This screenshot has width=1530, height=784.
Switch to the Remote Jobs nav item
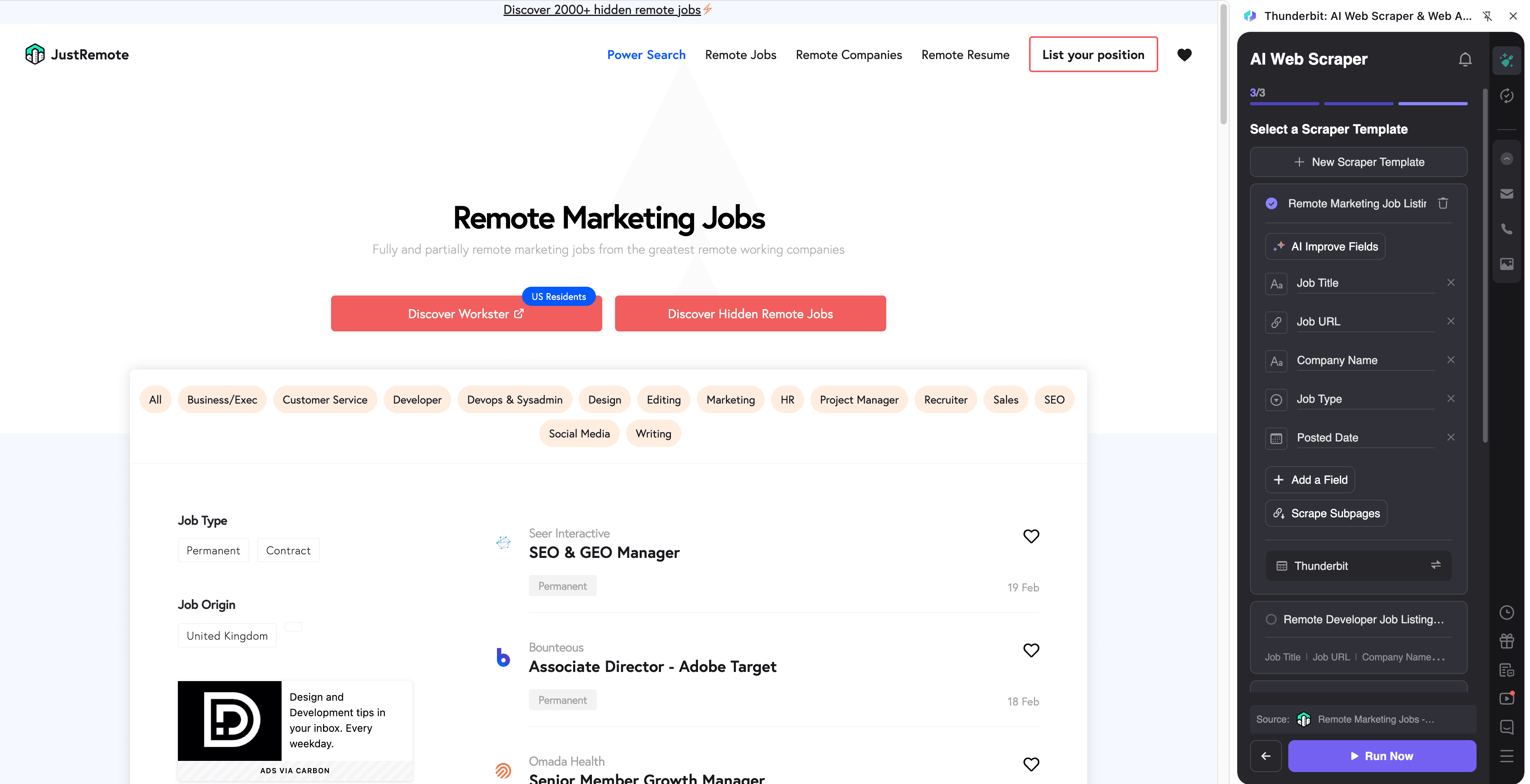pos(741,55)
